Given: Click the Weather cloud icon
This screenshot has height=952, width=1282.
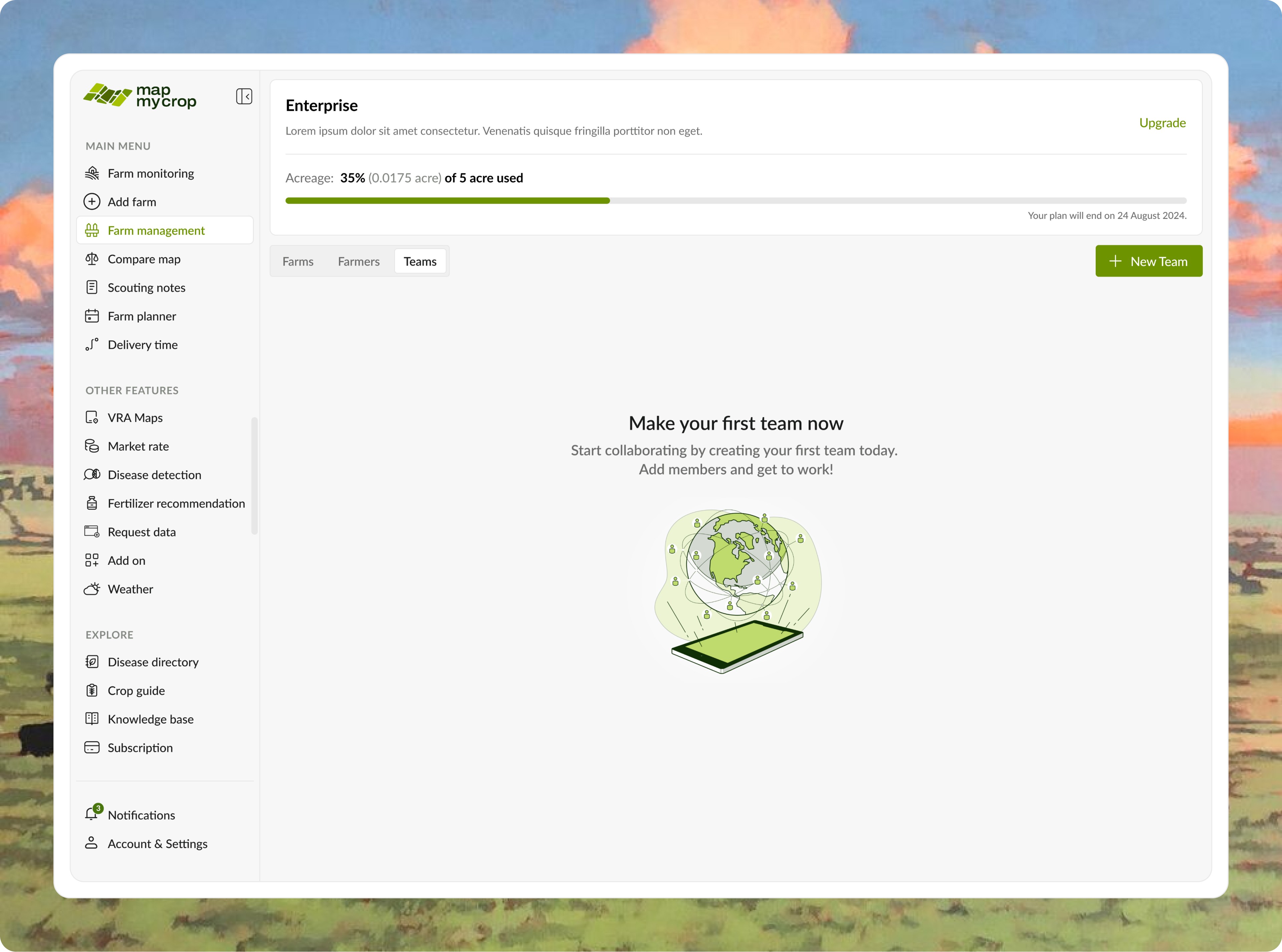Looking at the screenshot, I should coord(92,589).
